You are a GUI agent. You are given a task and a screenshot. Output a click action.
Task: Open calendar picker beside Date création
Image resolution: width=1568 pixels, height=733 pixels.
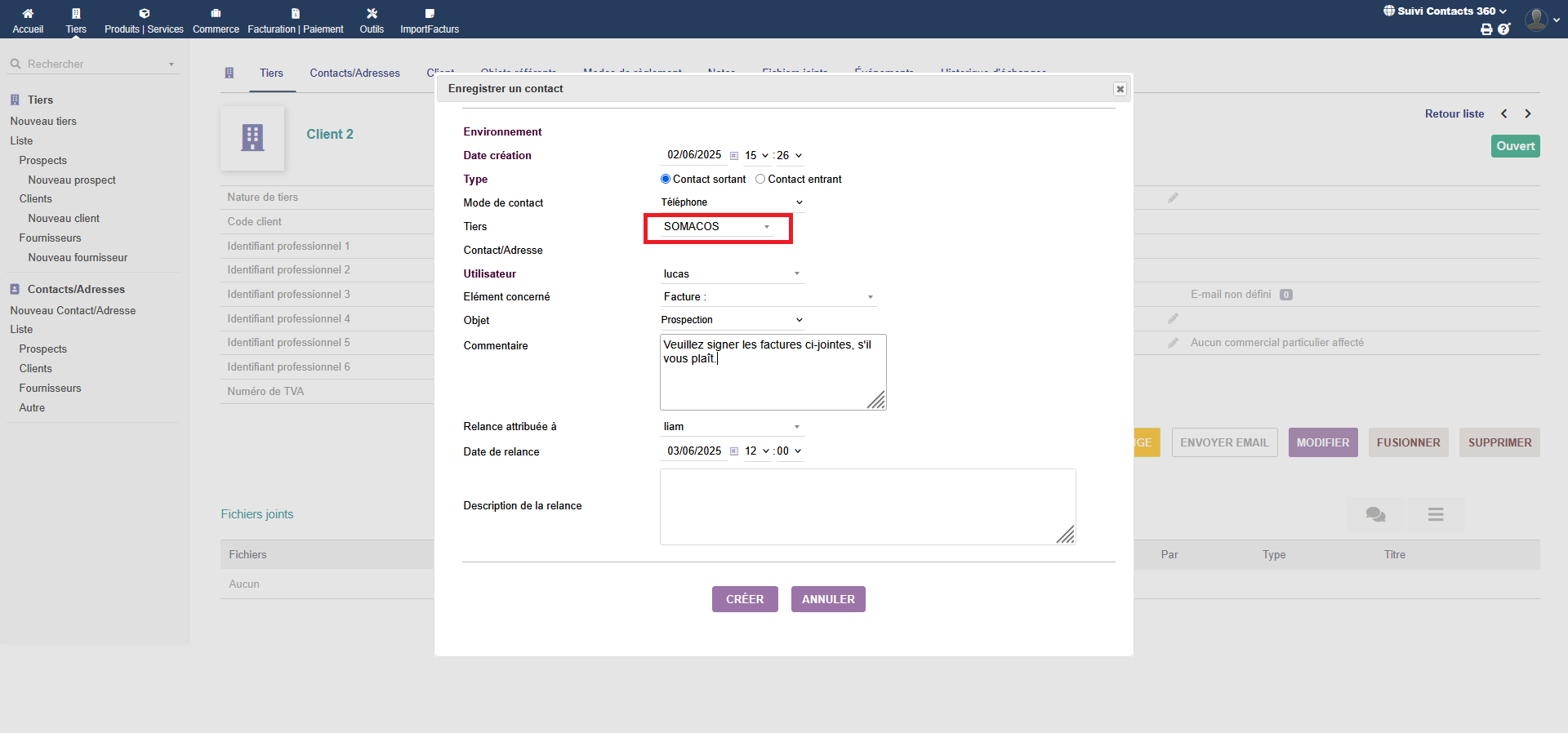click(x=734, y=156)
